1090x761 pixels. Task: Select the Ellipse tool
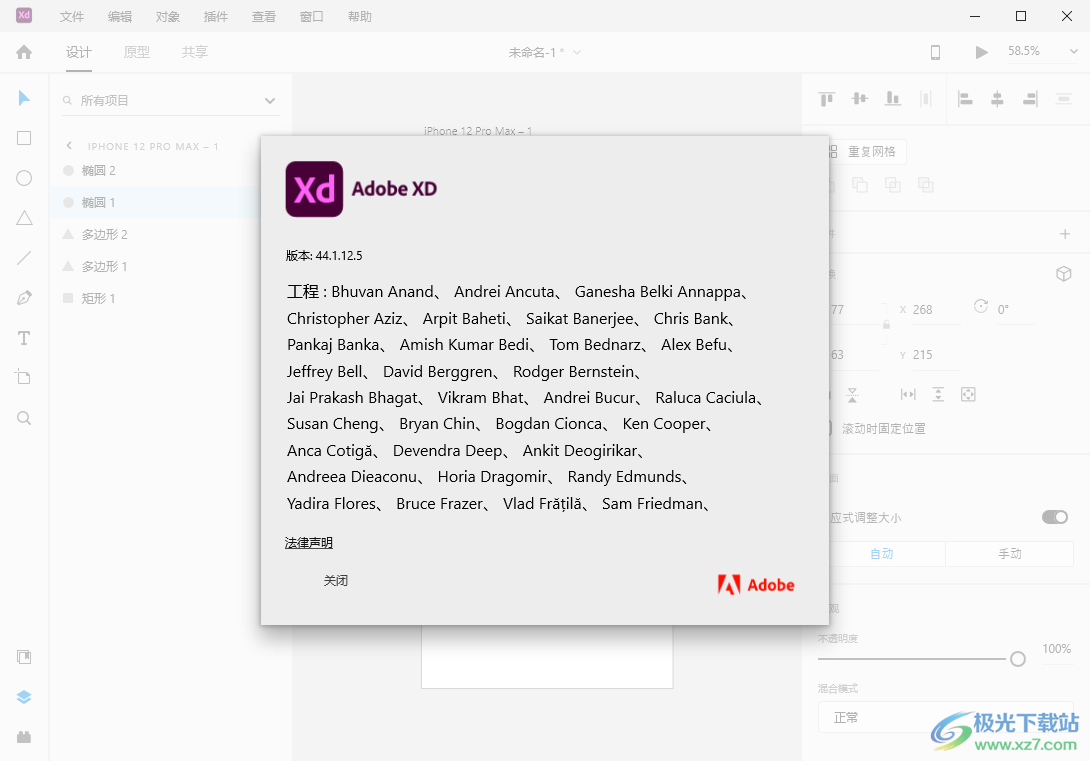pos(24,178)
